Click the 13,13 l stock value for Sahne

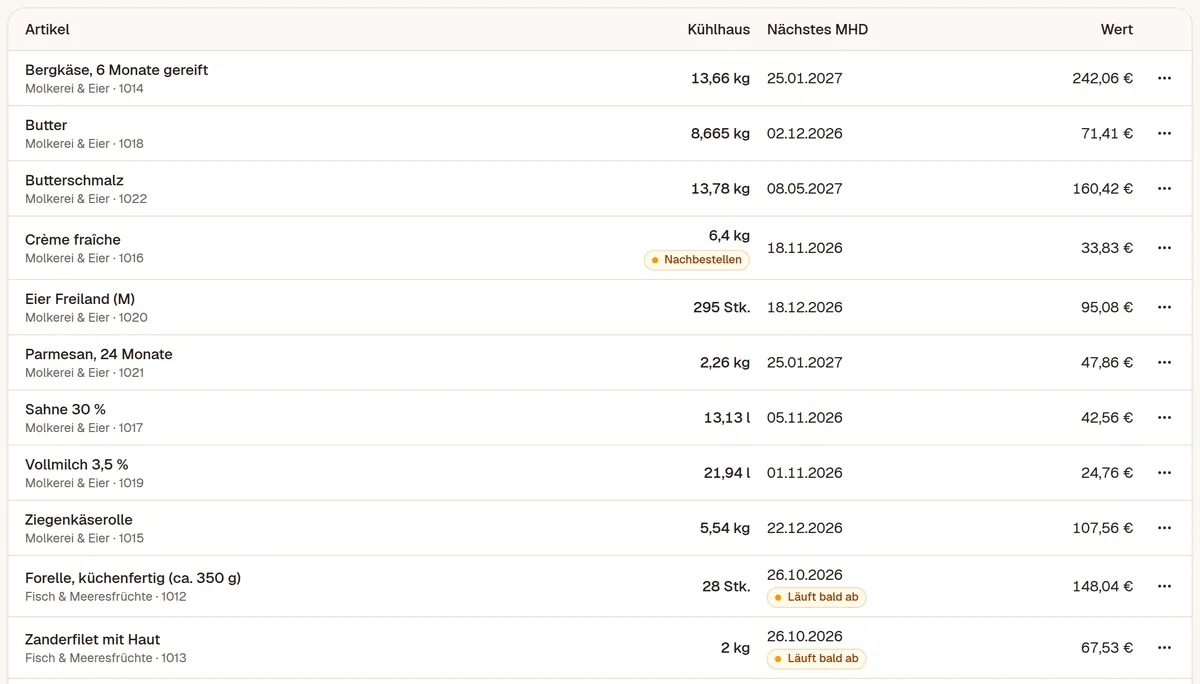click(x=727, y=417)
